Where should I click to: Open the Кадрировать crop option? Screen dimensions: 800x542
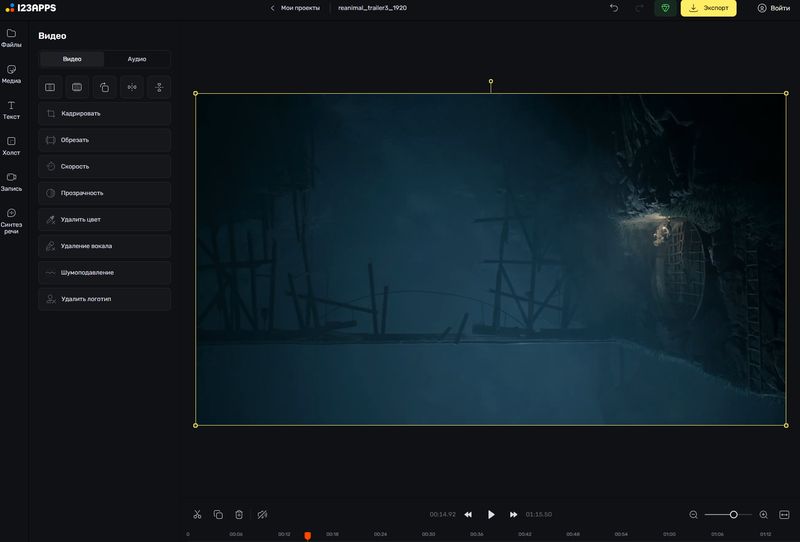click(x=104, y=114)
